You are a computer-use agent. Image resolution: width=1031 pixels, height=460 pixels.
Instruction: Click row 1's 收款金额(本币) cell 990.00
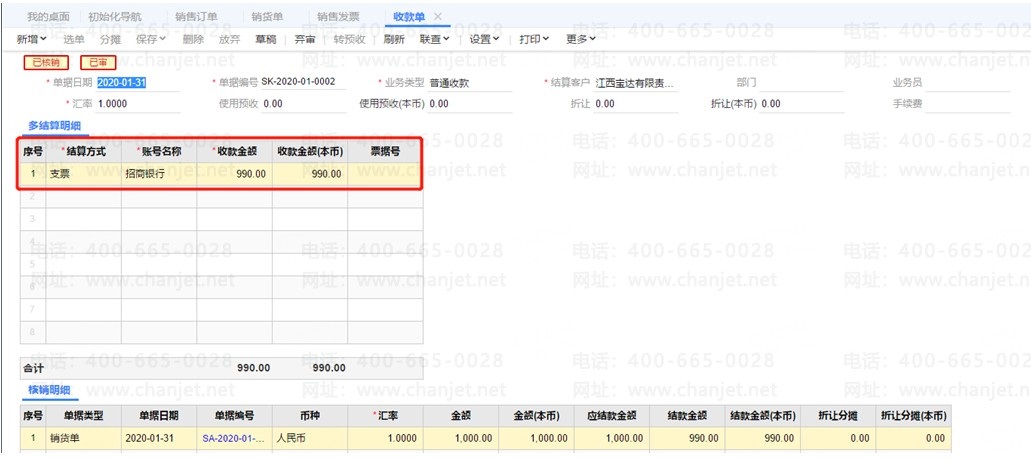click(310, 174)
